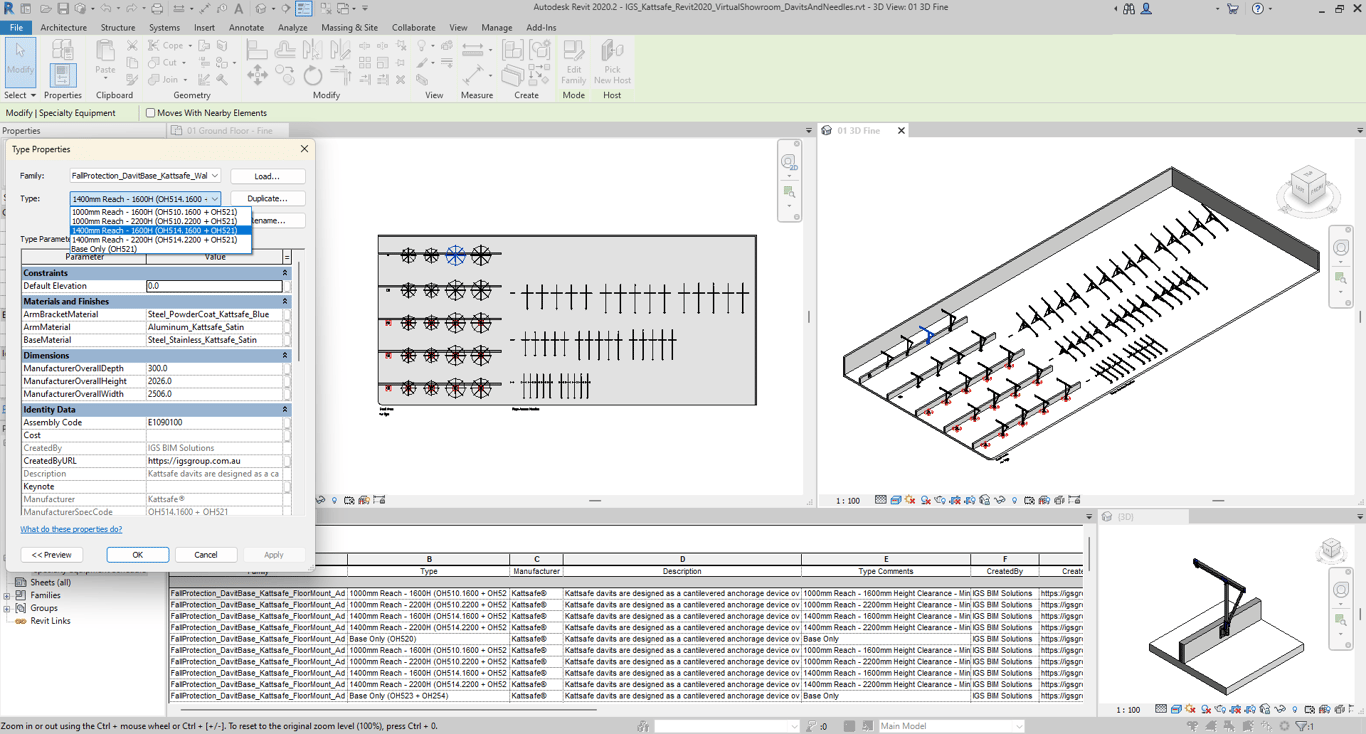Collapse the Materials and Finishes section

pyautogui.click(x=285, y=301)
